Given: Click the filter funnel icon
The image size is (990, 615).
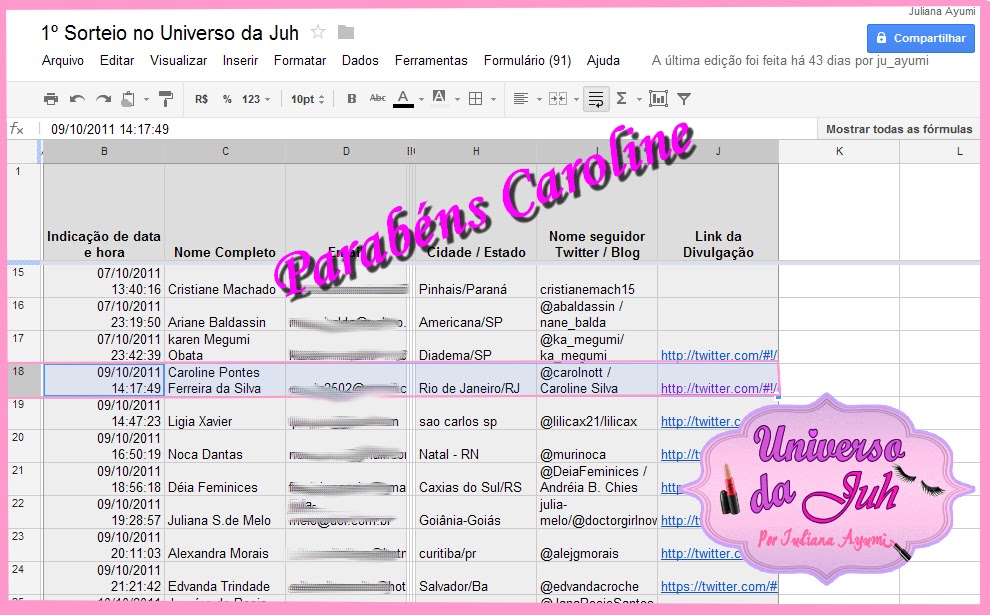Looking at the screenshot, I should (x=684, y=99).
